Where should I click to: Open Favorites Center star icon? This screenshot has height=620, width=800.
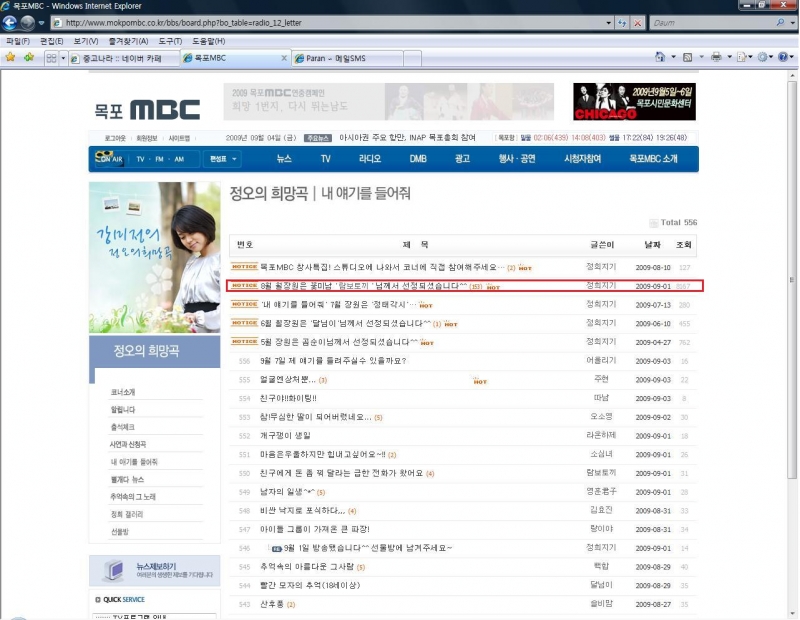pos(10,58)
